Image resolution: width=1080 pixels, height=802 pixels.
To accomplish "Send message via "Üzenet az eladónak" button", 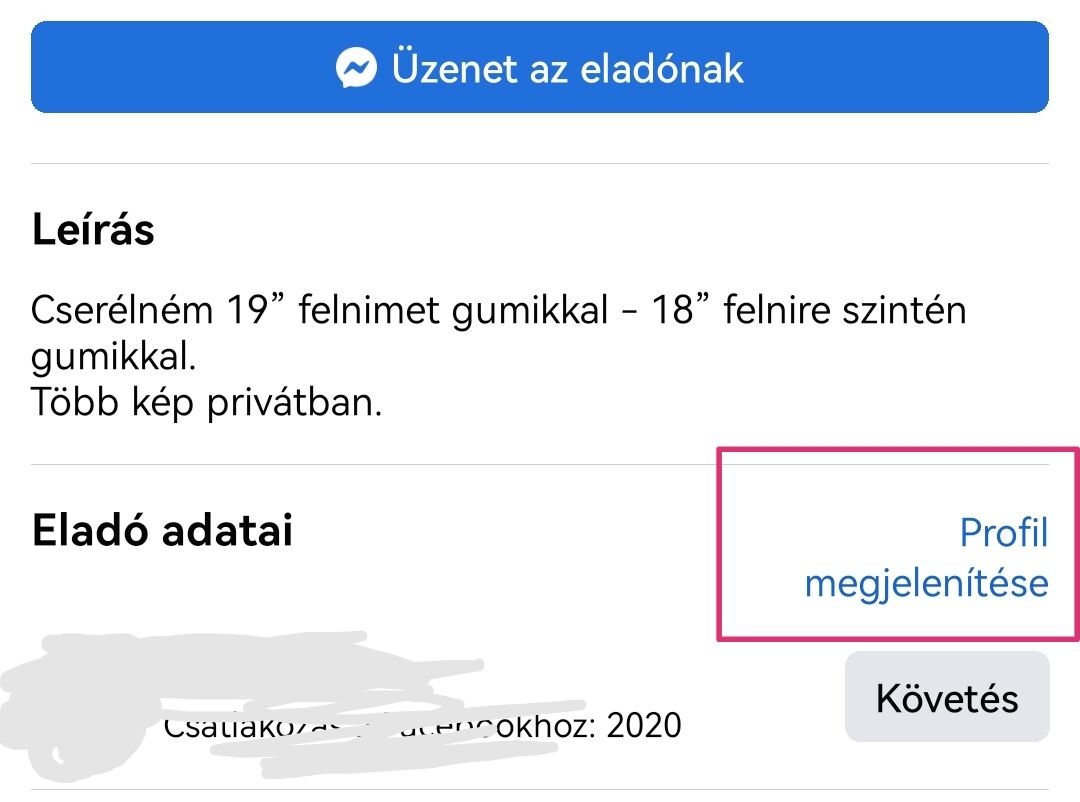I will pyautogui.click(x=540, y=67).
